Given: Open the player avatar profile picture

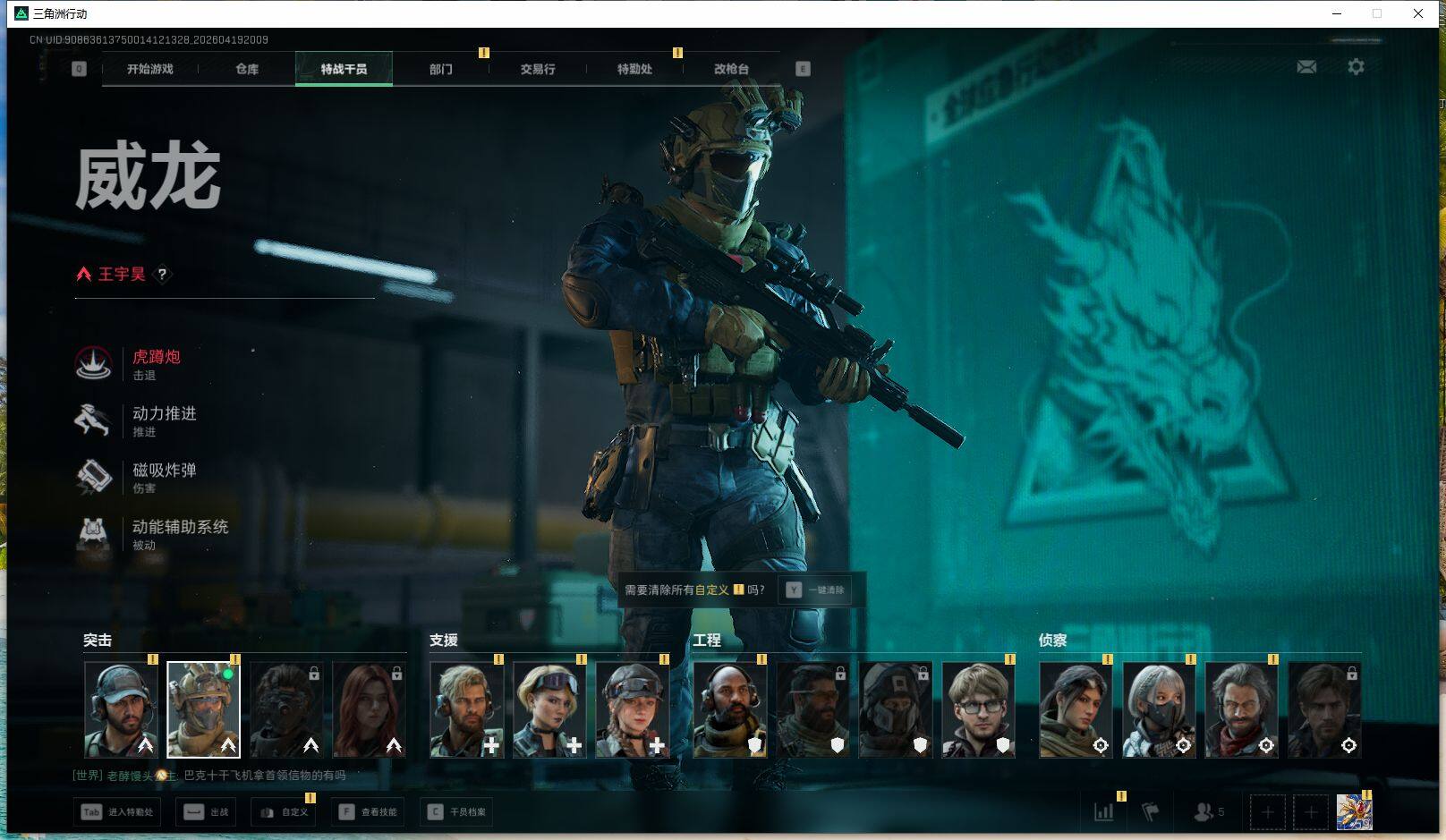Looking at the screenshot, I should 1354,812.
